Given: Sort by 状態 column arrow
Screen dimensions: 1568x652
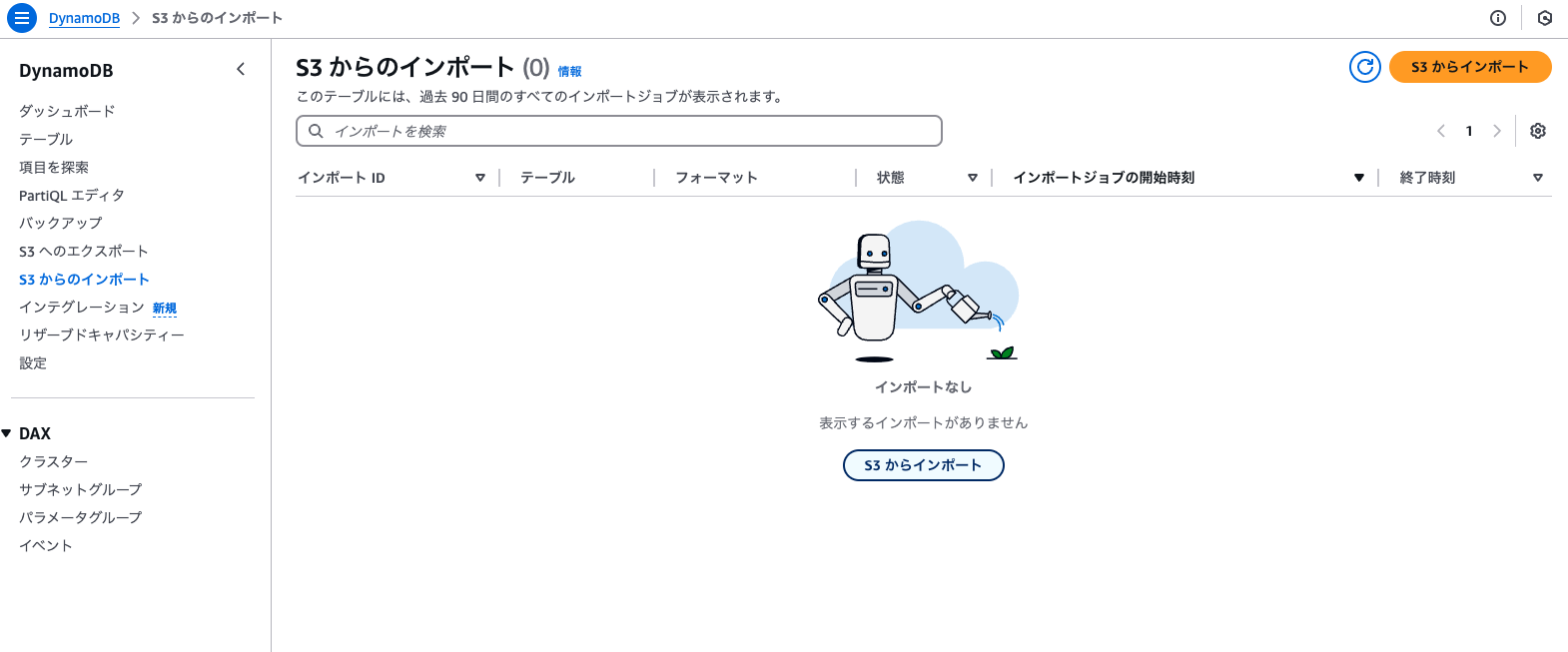Looking at the screenshot, I should [972, 178].
